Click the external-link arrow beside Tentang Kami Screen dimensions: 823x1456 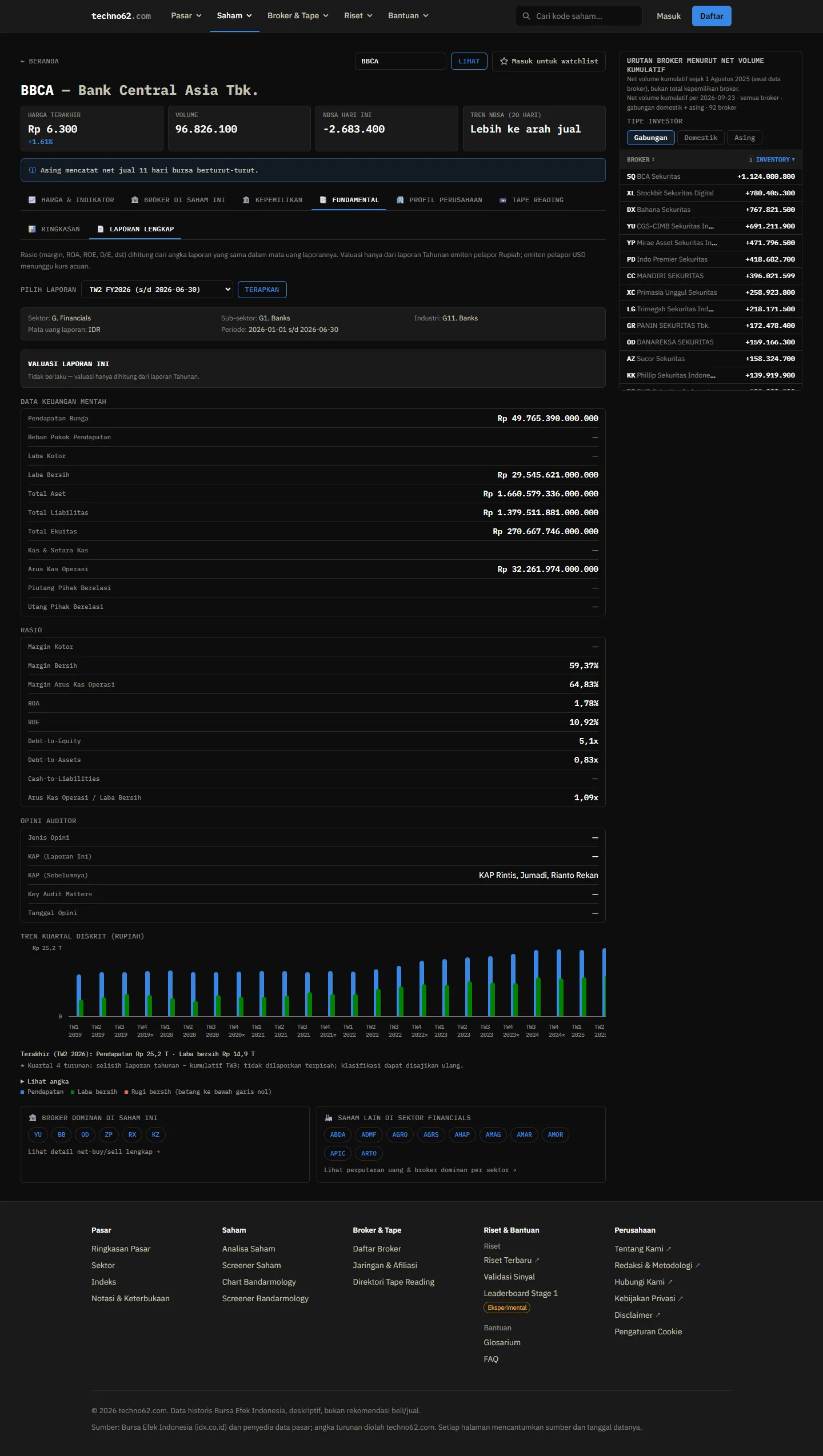tap(669, 1249)
